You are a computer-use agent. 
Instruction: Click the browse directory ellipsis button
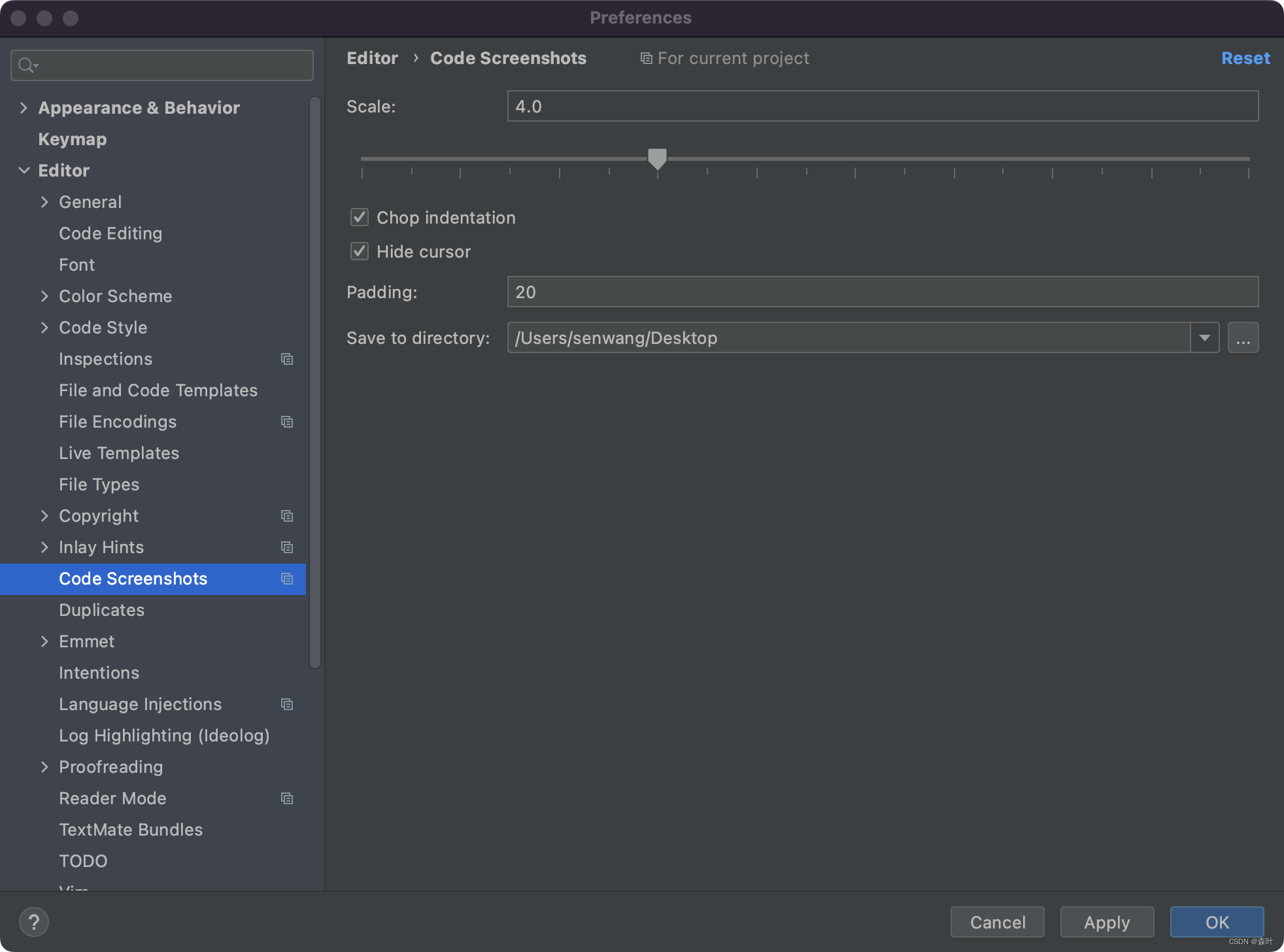click(1243, 338)
